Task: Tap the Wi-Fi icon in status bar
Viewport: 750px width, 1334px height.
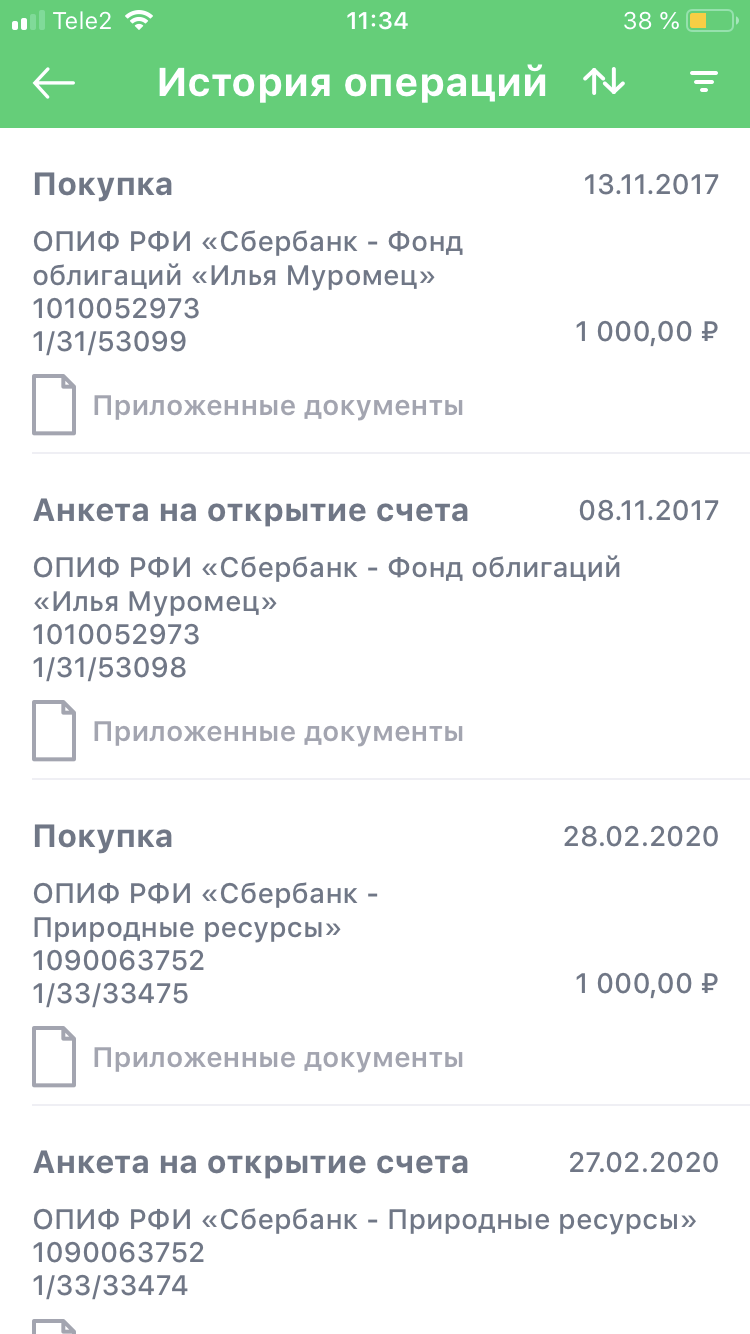Action: pyautogui.click(x=141, y=21)
